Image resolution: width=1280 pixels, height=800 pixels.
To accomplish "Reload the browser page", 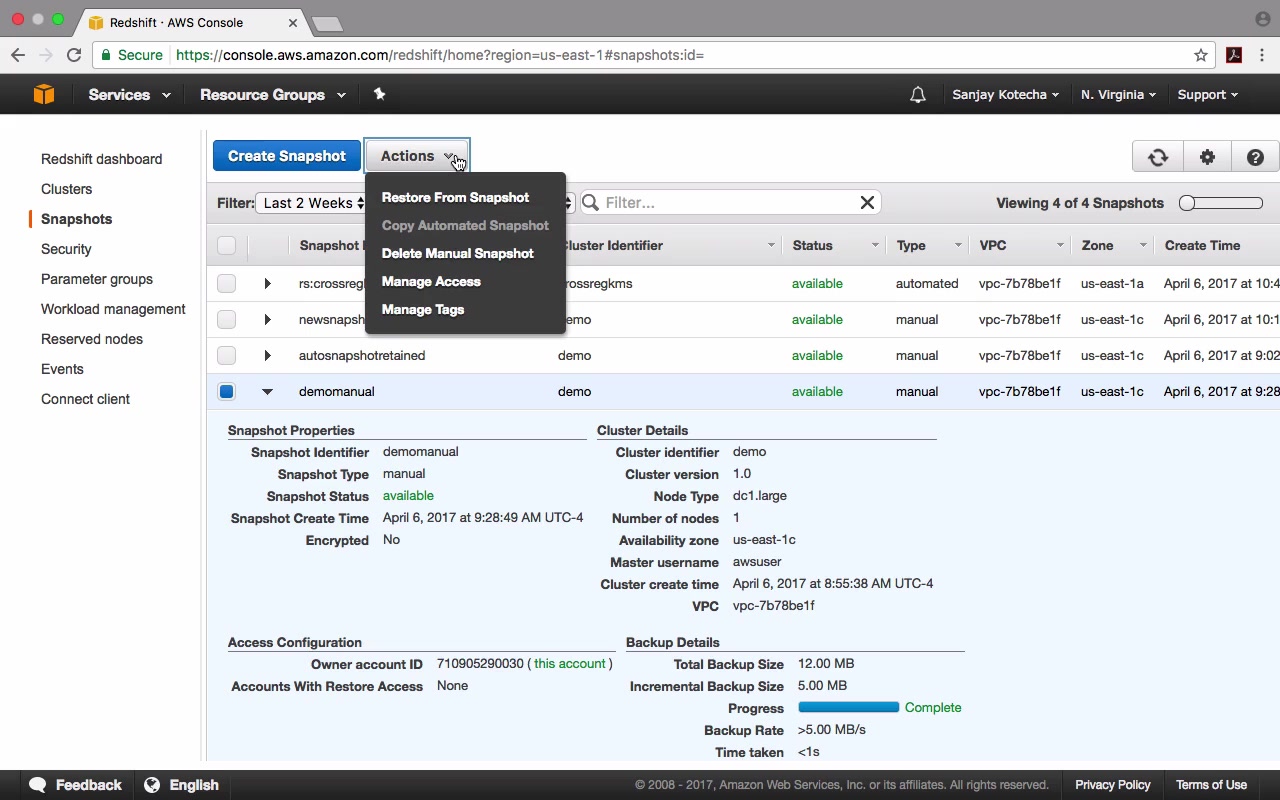I will pyautogui.click(x=74, y=55).
